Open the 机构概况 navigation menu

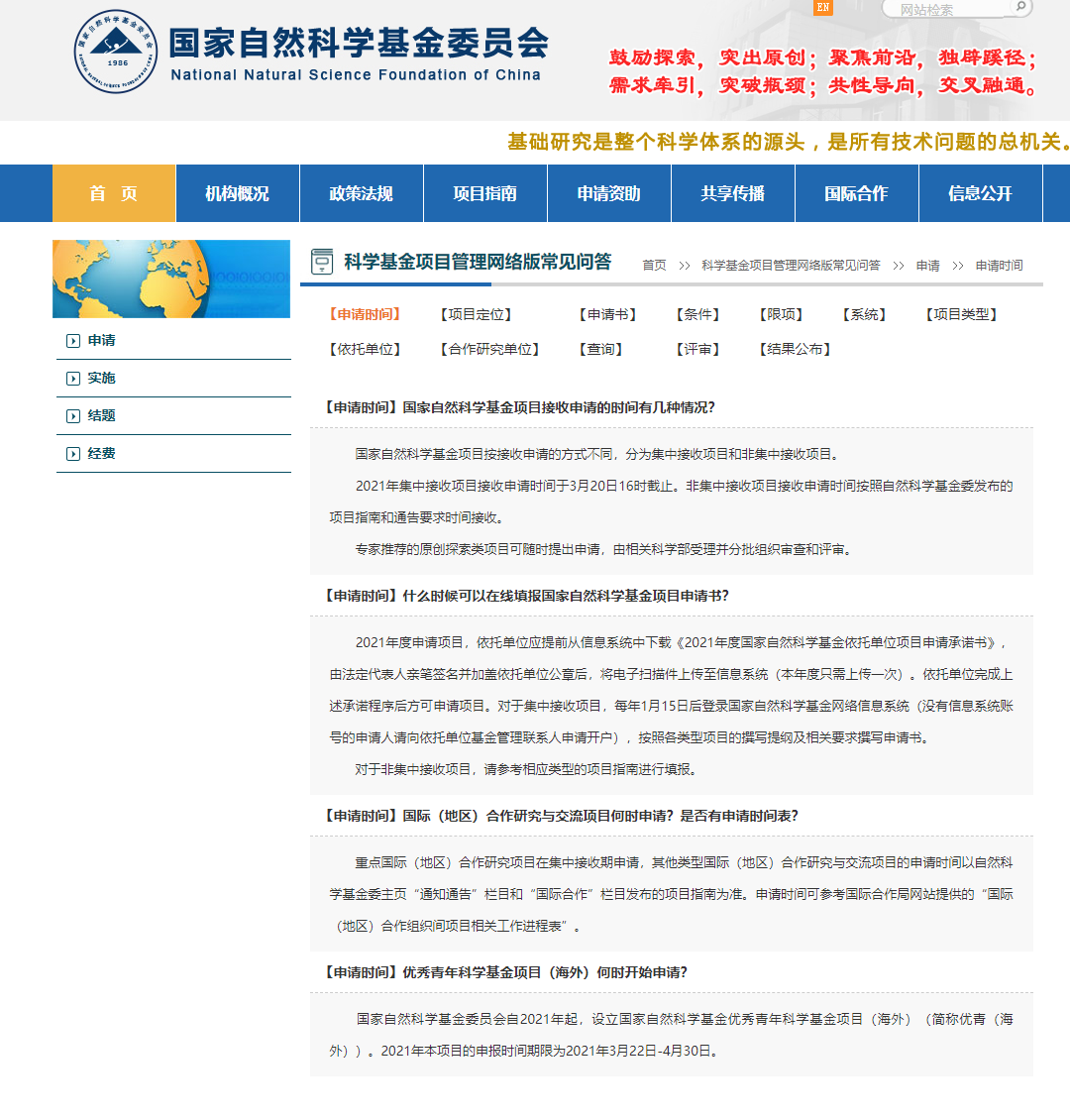pyautogui.click(x=238, y=193)
